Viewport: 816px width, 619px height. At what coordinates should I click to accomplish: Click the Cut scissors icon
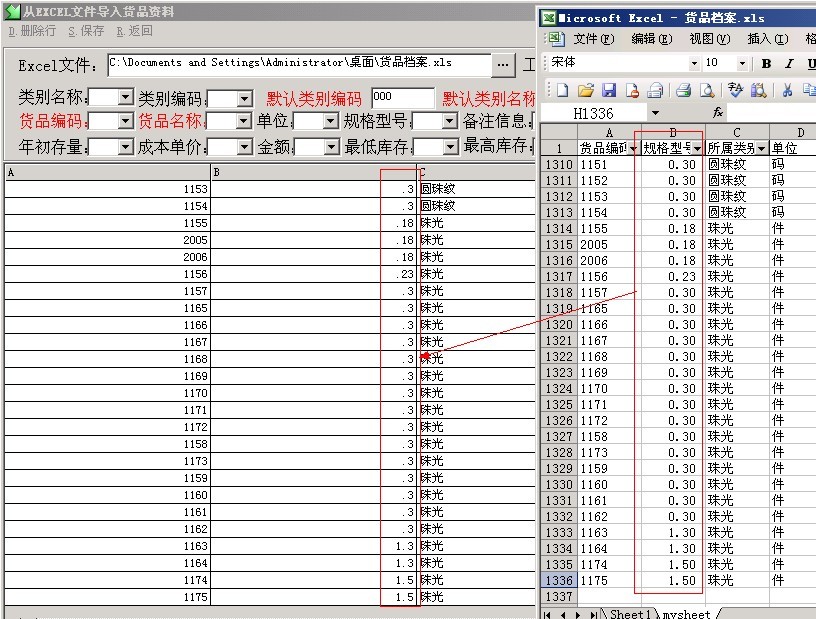[787, 91]
